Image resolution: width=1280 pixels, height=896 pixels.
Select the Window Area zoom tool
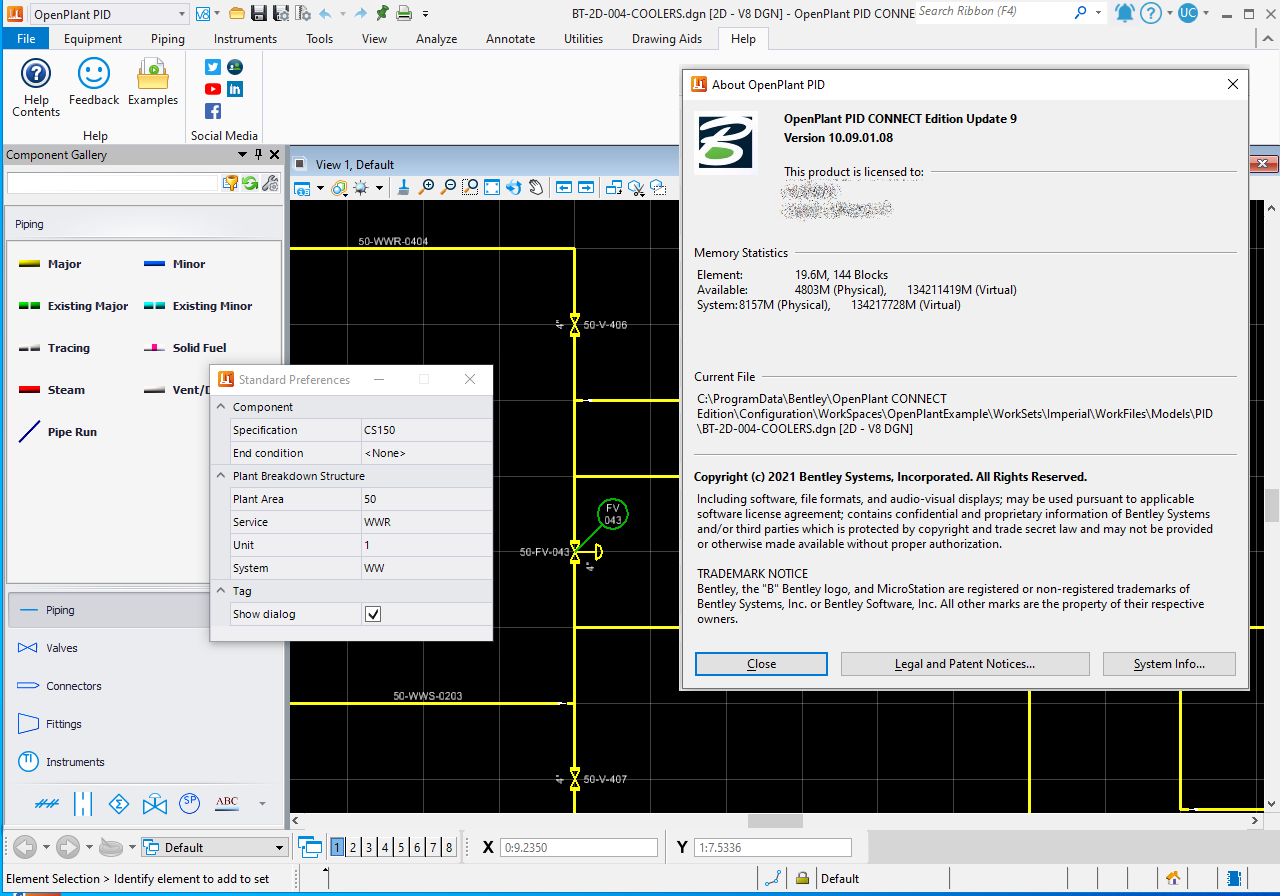tap(470, 187)
